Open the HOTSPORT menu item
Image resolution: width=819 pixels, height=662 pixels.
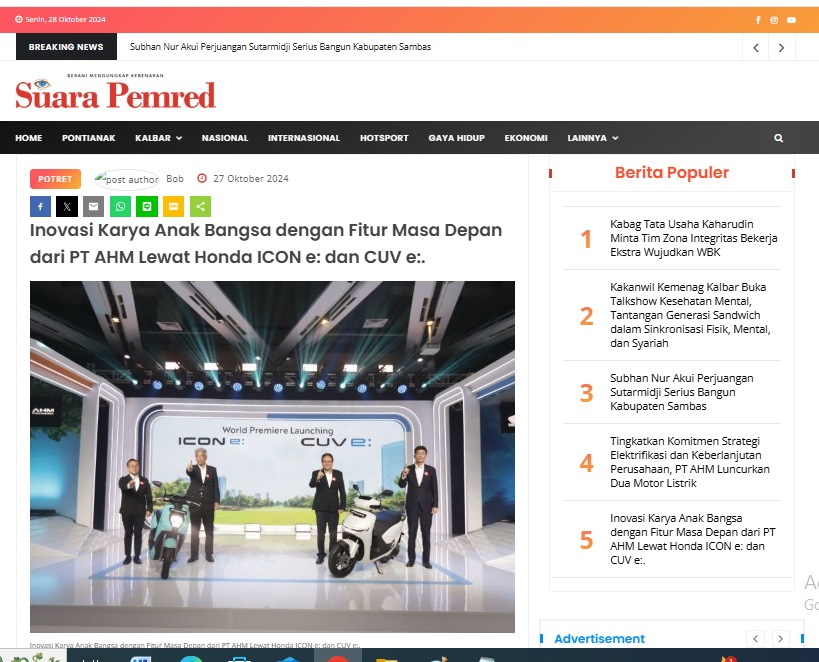tap(384, 138)
